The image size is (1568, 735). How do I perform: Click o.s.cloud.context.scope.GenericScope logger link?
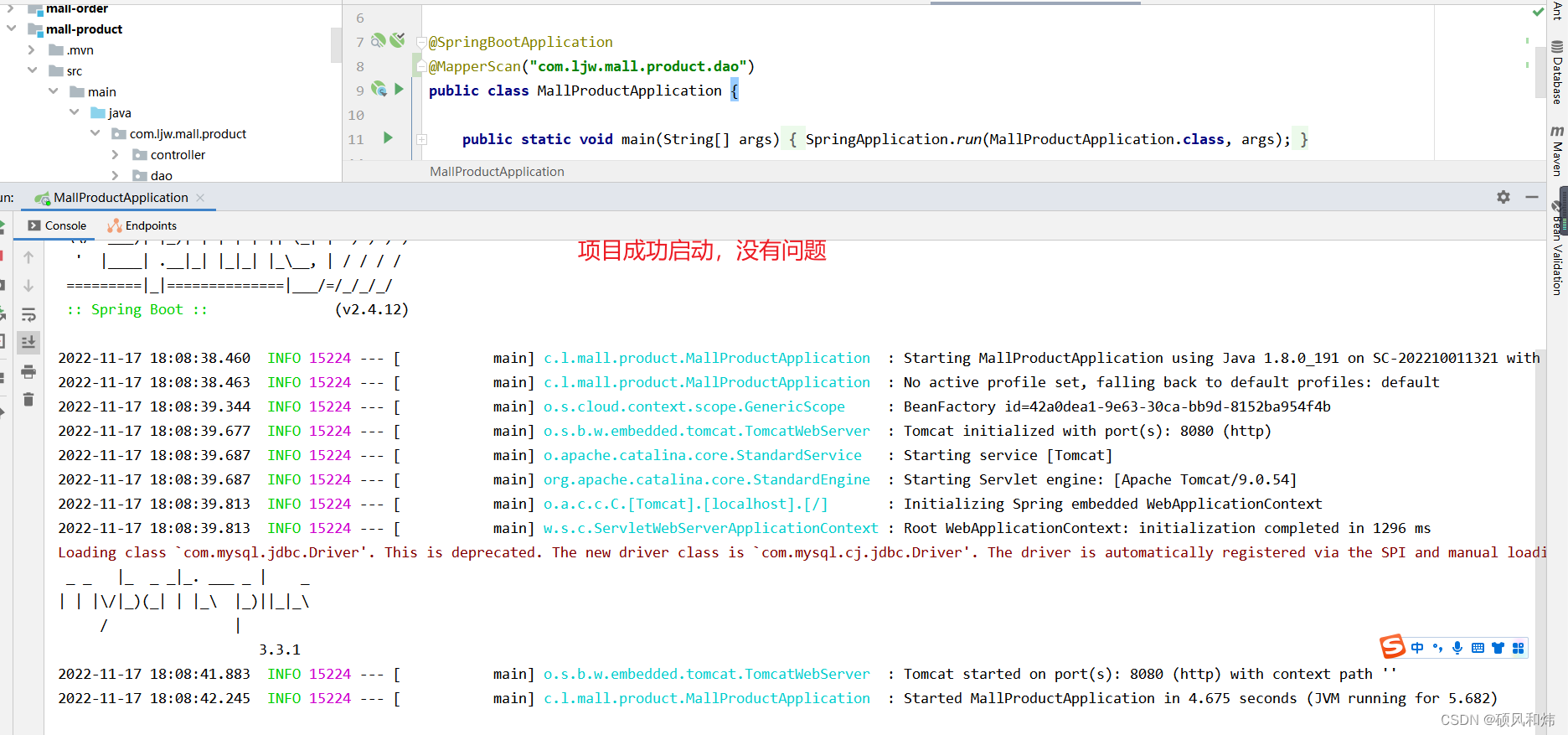[694, 406]
